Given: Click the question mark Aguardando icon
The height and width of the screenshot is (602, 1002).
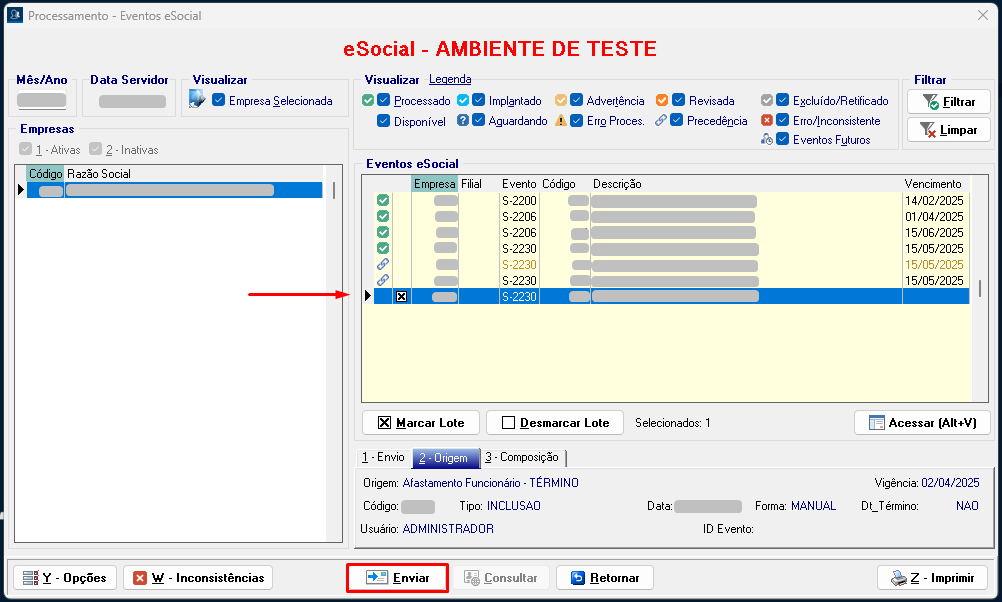Looking at the screenshot, I should [463, 121].
